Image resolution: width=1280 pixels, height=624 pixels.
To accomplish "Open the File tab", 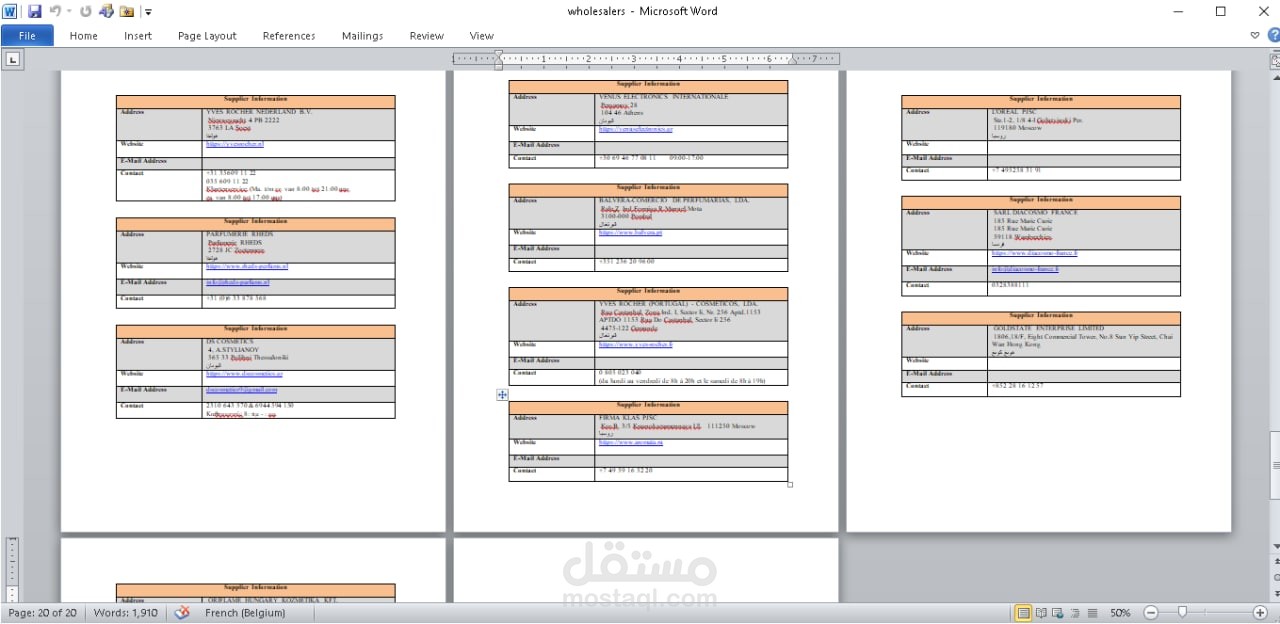I will tap(27, 36).
